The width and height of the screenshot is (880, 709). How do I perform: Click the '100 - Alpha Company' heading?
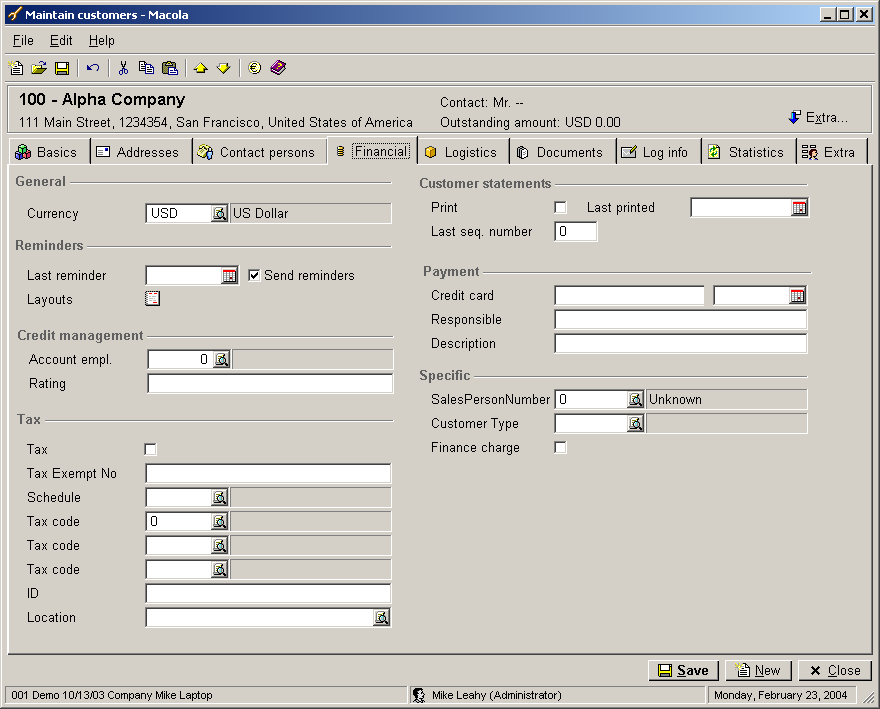pyautogui.click(x=102, y=99)
